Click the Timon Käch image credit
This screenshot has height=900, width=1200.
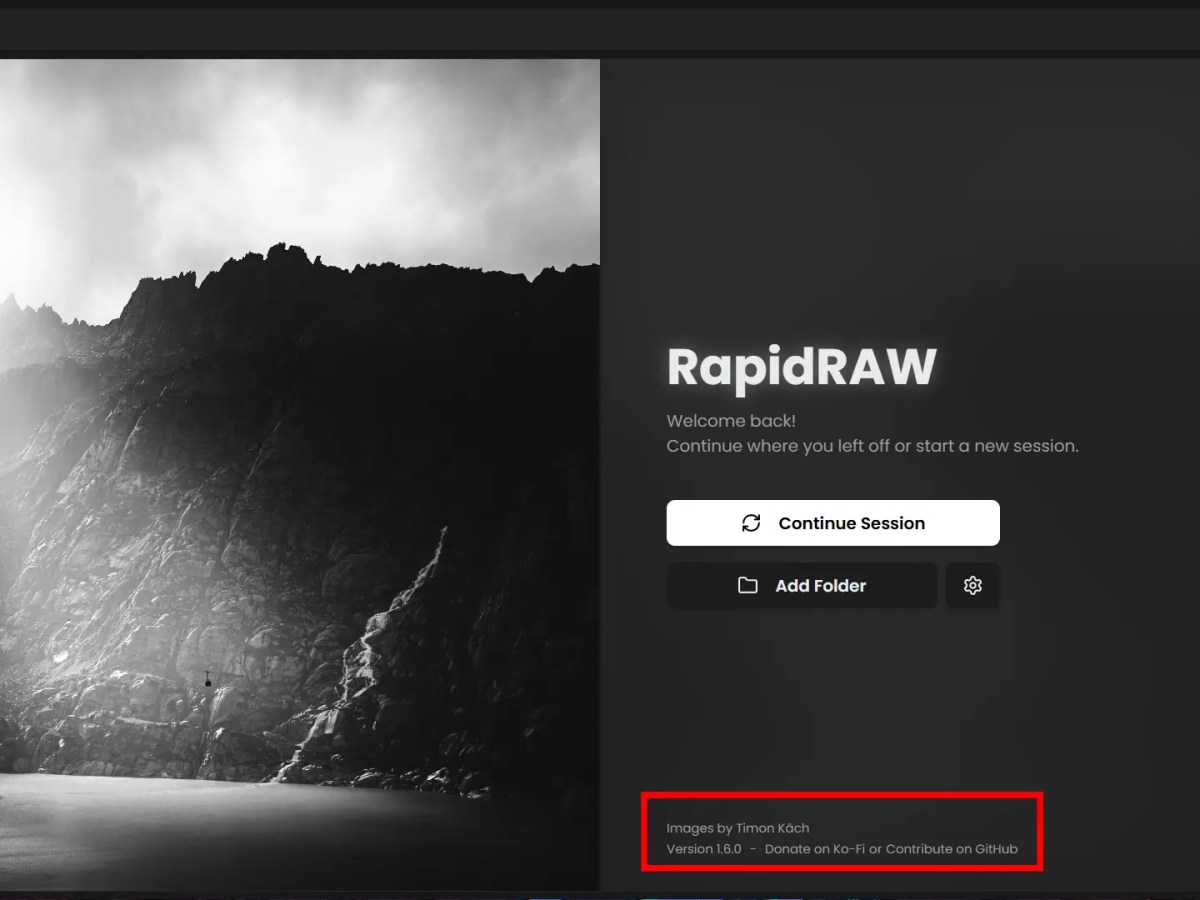[x=773, y=828]
